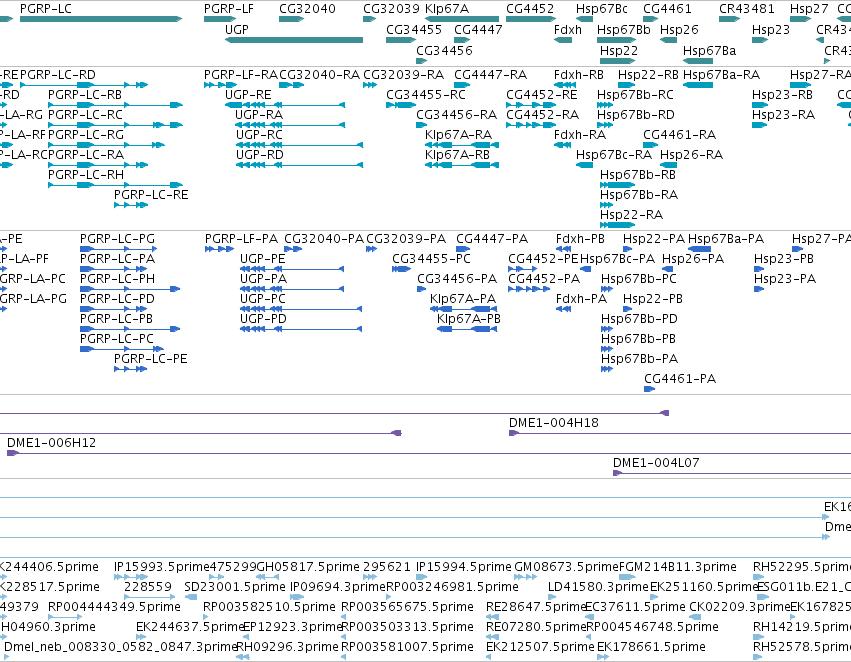Select the EK212507.5prime EST label

point(540,647)
